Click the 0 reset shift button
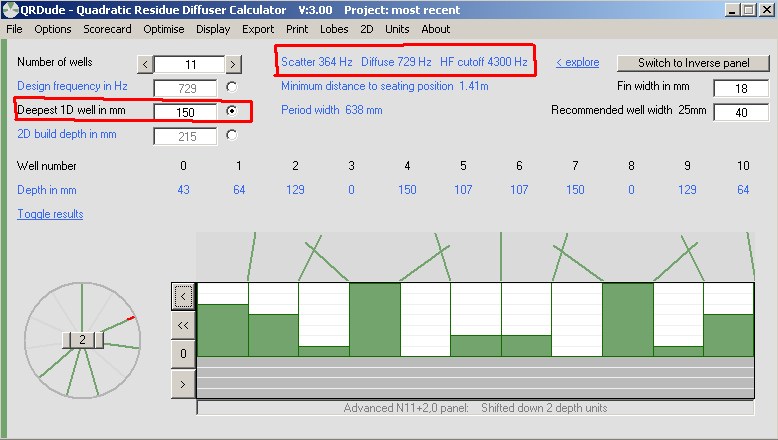 click(183, 354)
